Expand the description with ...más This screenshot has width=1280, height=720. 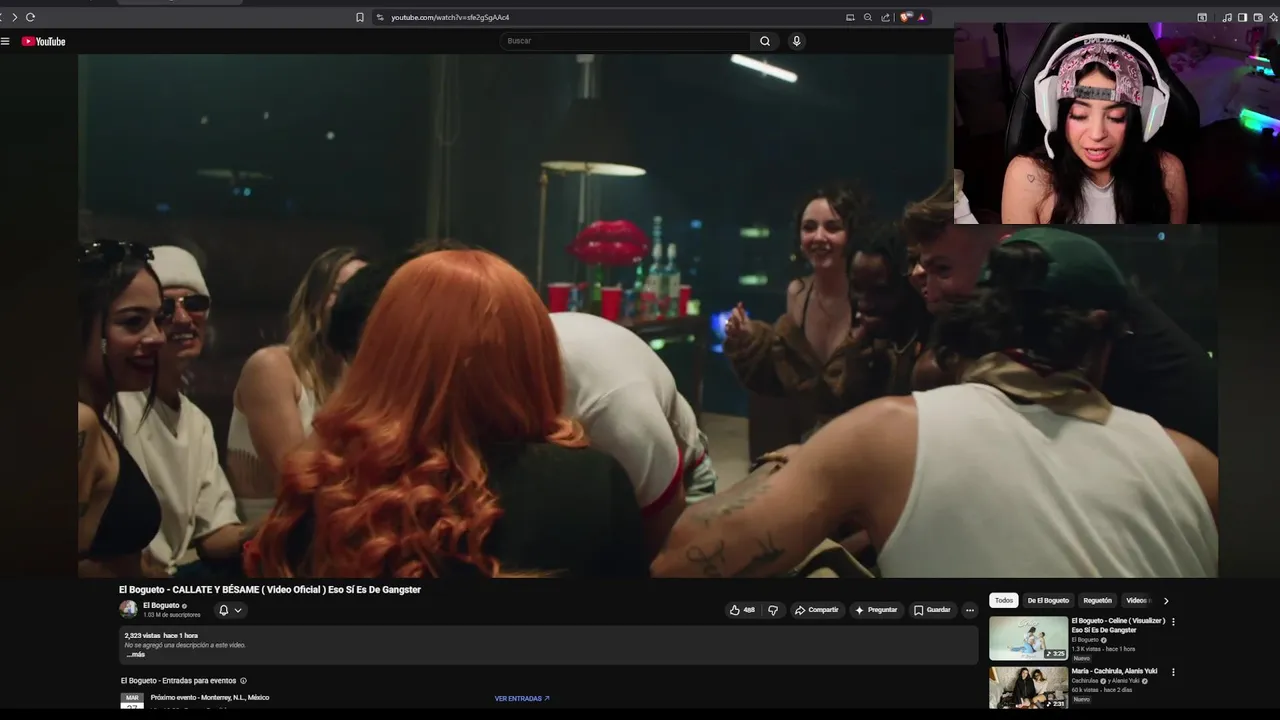click(x=135, y=654)
